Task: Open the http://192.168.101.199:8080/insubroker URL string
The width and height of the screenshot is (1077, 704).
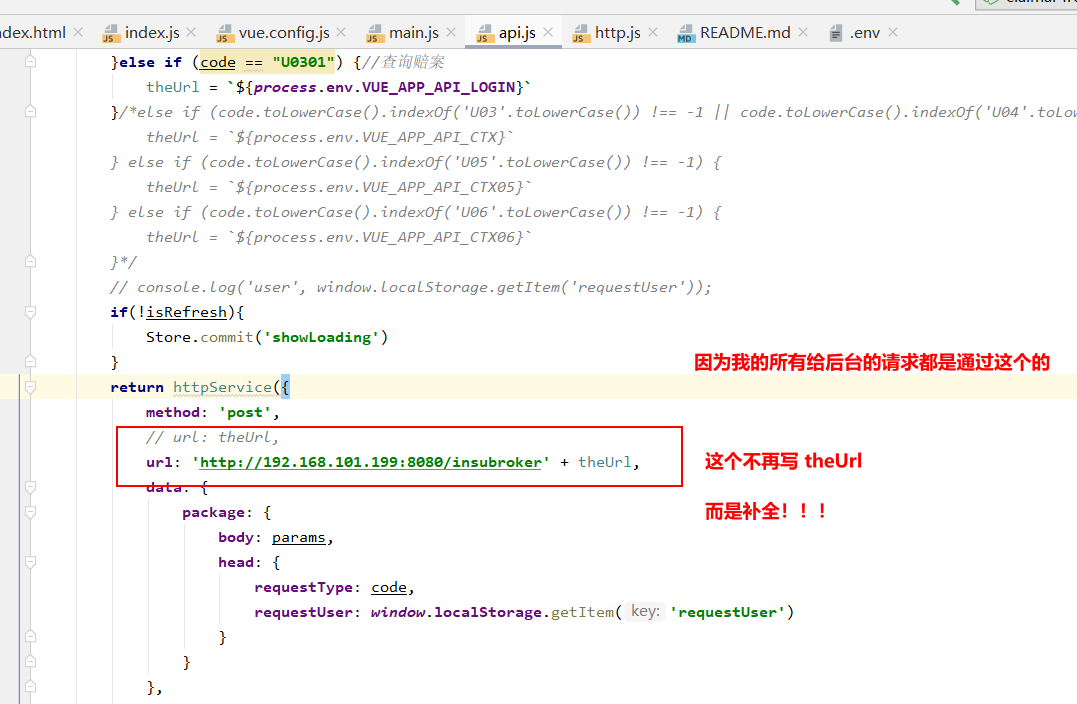Action: click(x=371, y=462)
